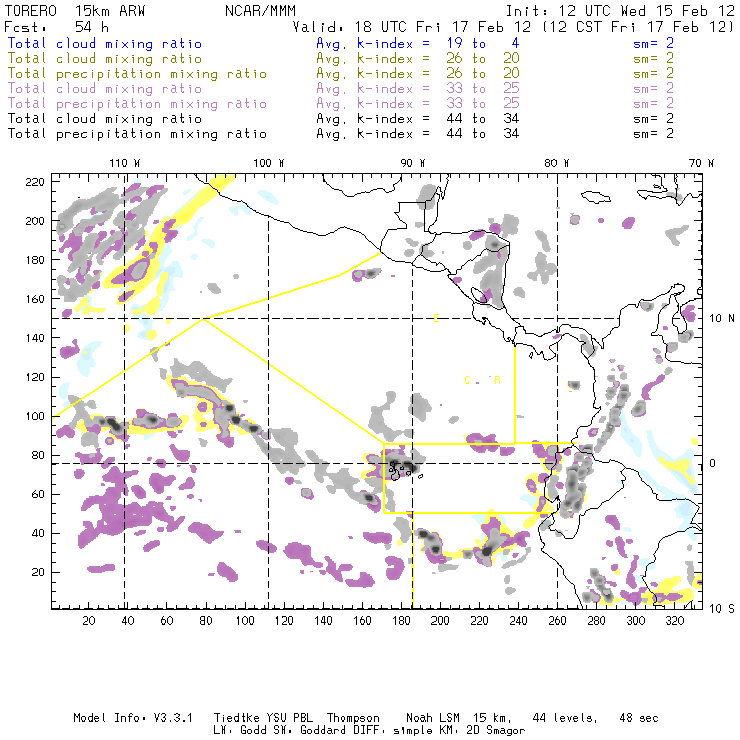
Task: Click the '70 W' longitude label
Action: [701, 163]
